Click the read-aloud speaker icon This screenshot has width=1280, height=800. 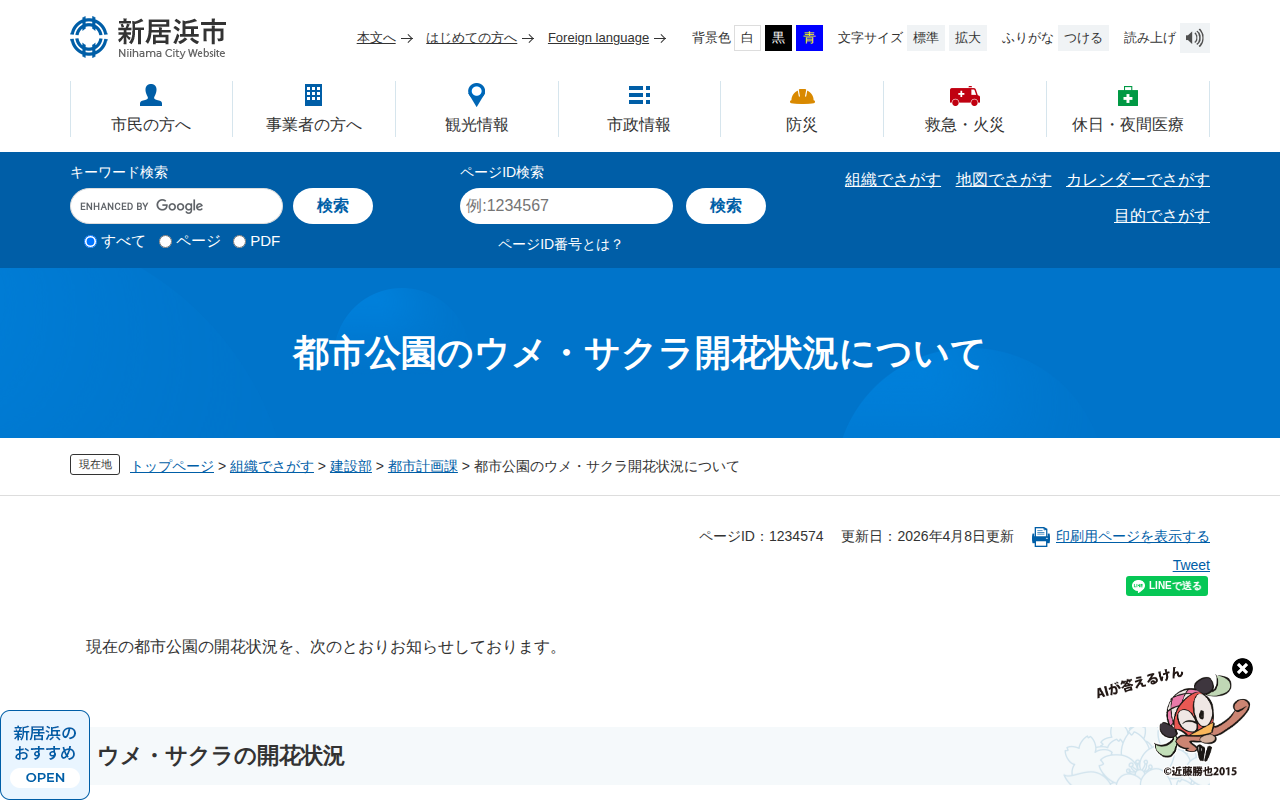tap(1194, 38)
